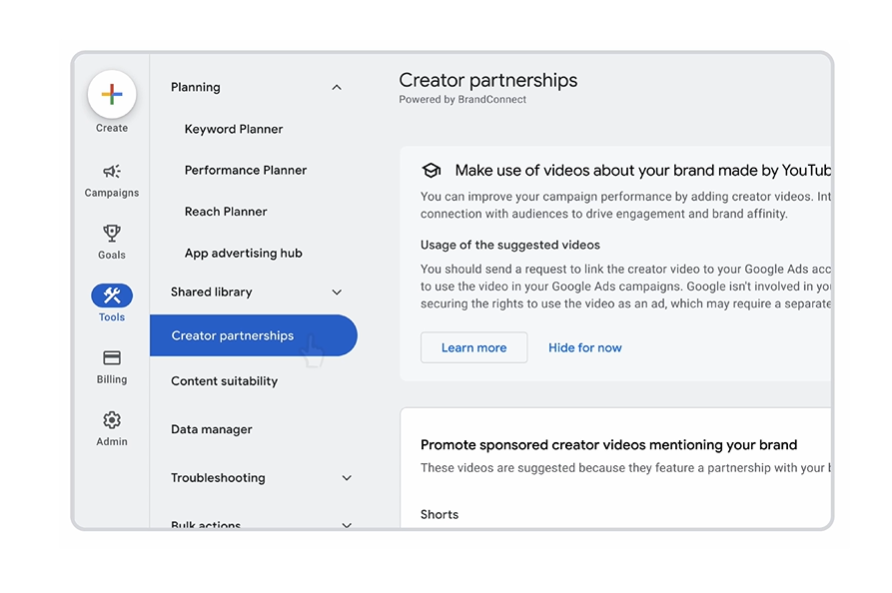The image size is (892, 593).
Task: Click the Planning section label
Action: (196, 87)
